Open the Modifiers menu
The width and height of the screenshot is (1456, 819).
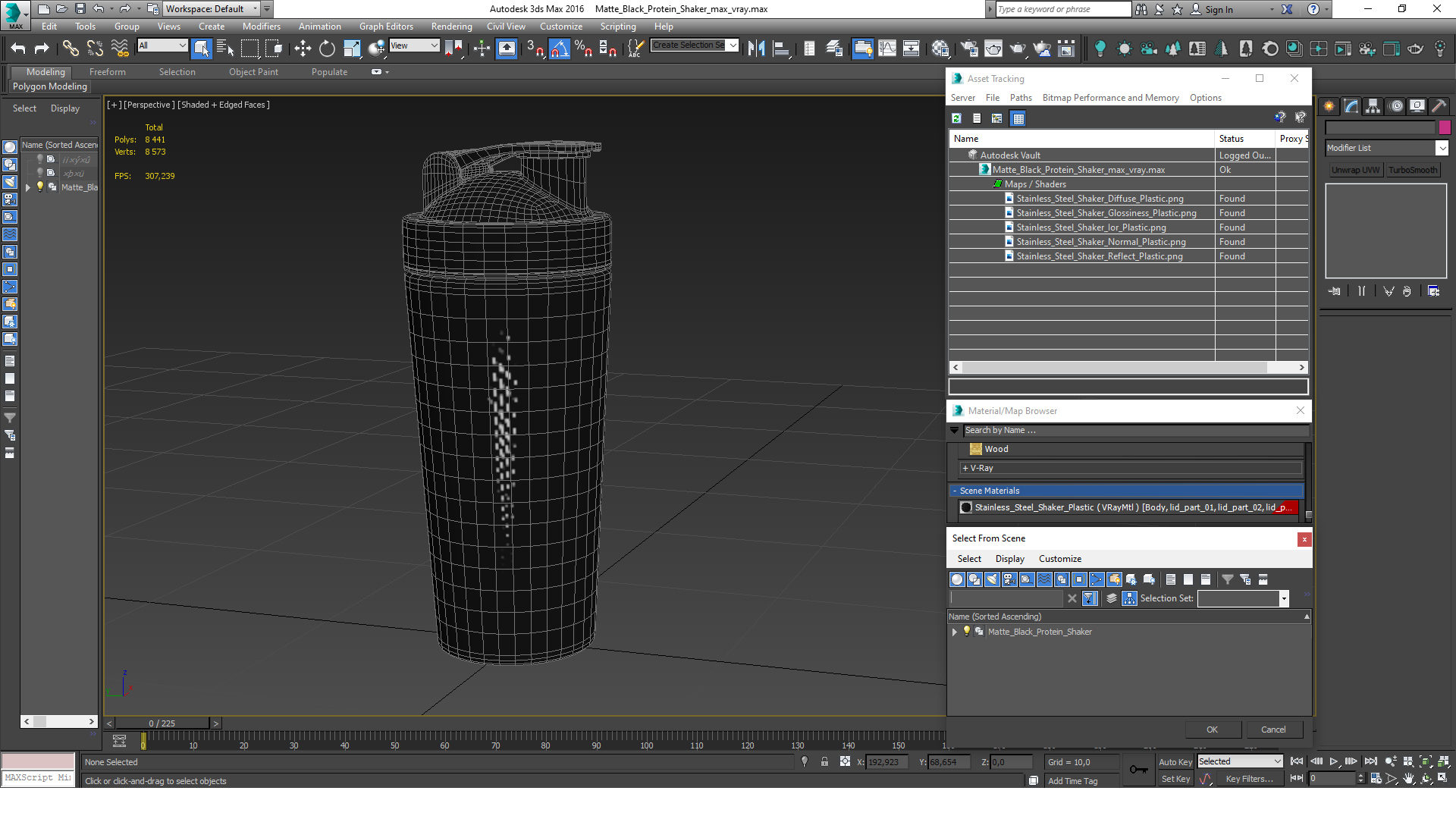[x=261, y=27]
